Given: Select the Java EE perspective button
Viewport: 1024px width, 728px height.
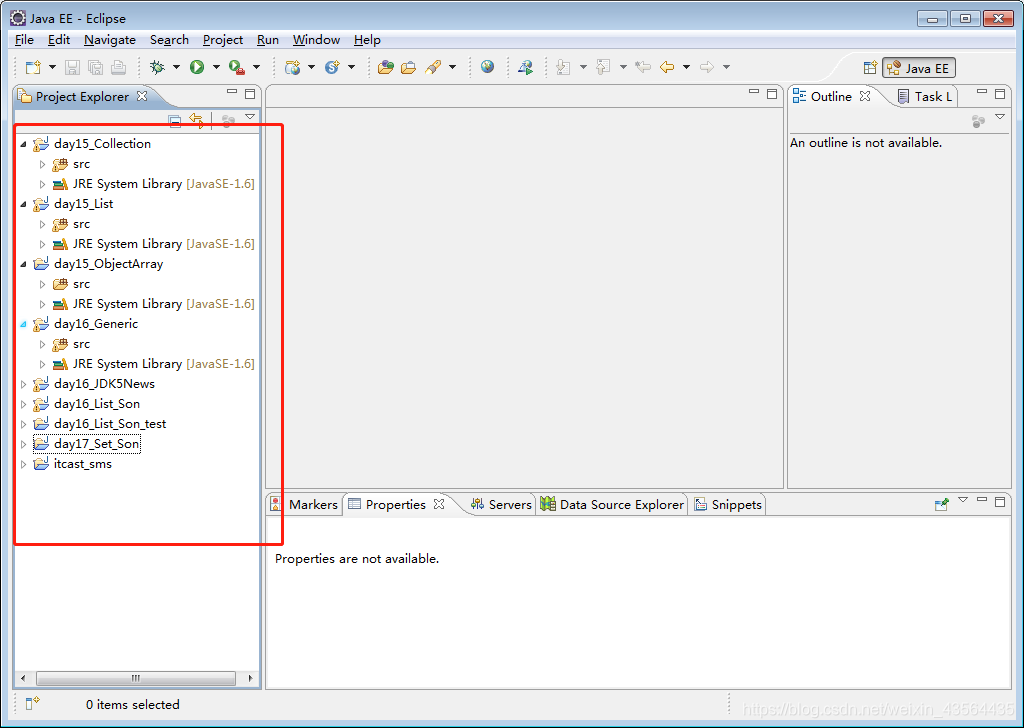Looking at the screenshot, I should point(919,68).
